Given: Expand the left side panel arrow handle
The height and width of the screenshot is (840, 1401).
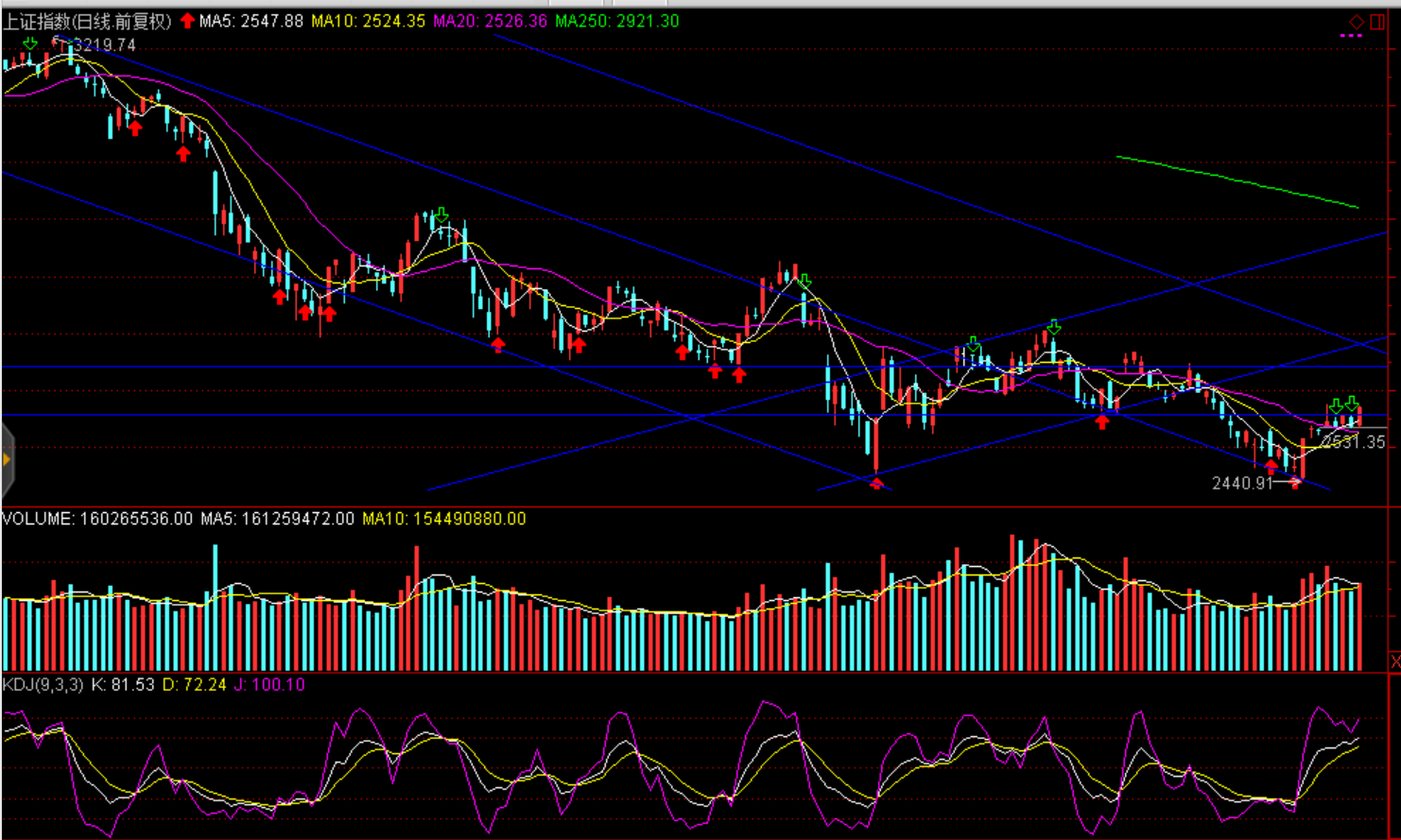Looking at the screenshot, I should tap(7, 460).
